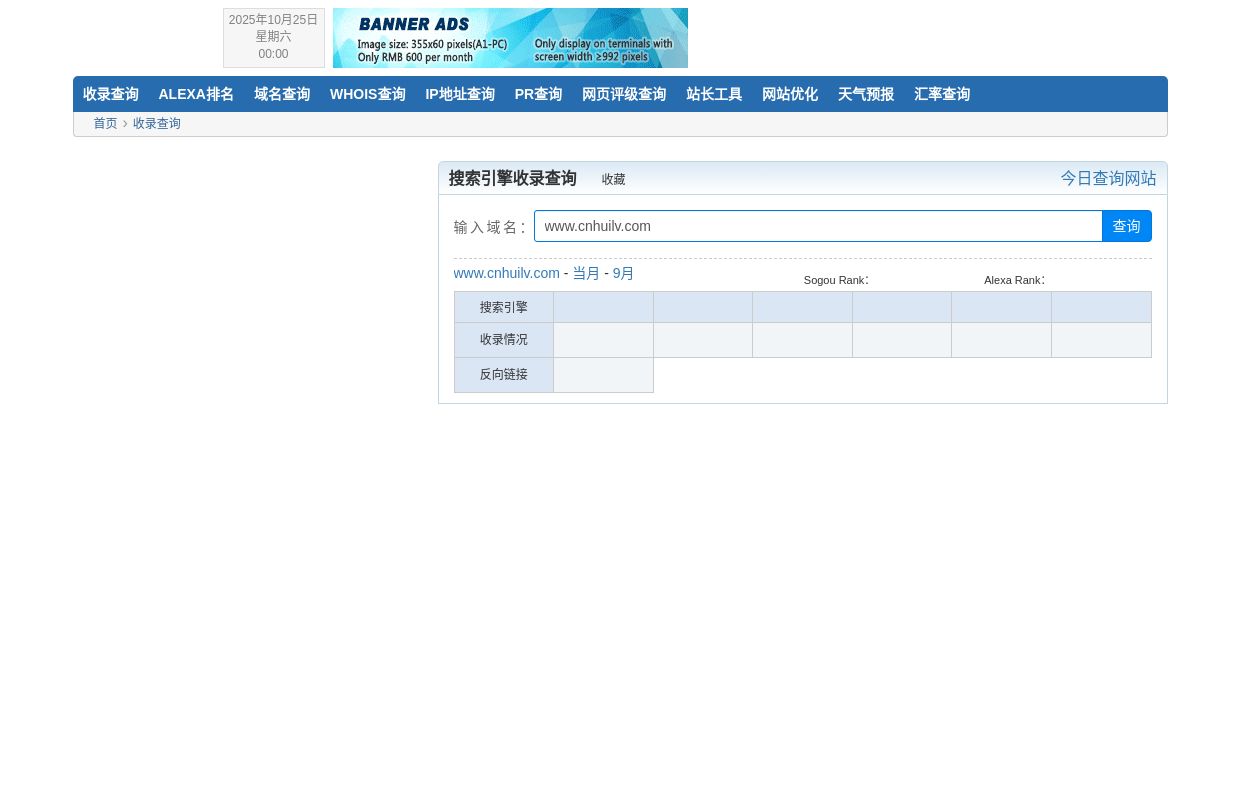The image size is (1240, 800).
Task: Open the 网站优化 menu item
Action: (790, 94)
